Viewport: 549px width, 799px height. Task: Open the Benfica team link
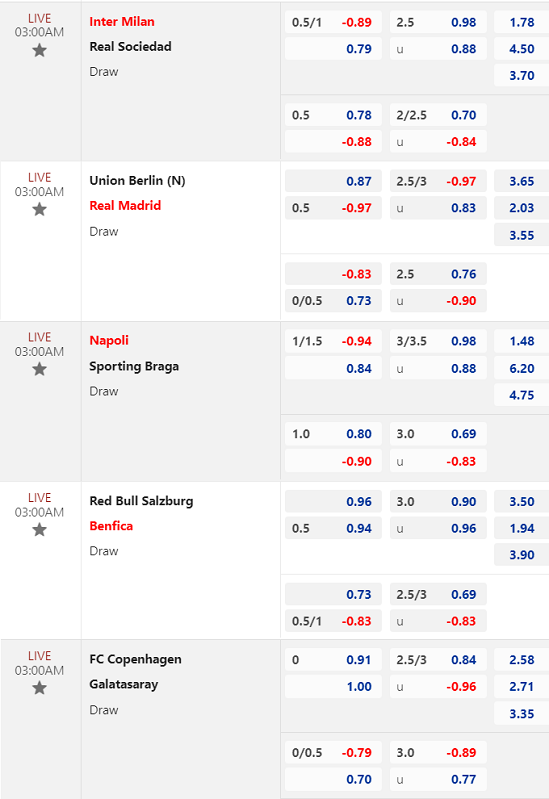[111, 526]
